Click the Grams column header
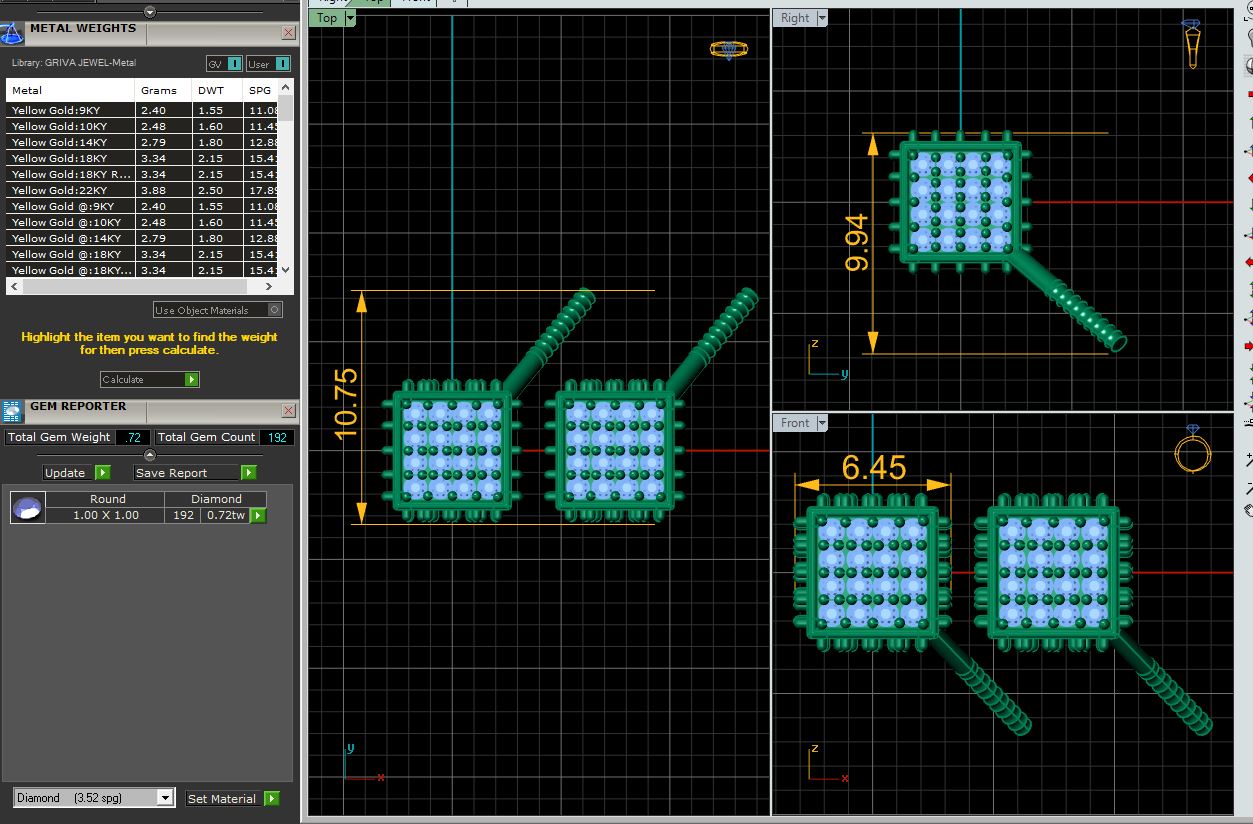The width and height of the screenshot is (1253, 824). pyautogui.click(x=163, y=90)
